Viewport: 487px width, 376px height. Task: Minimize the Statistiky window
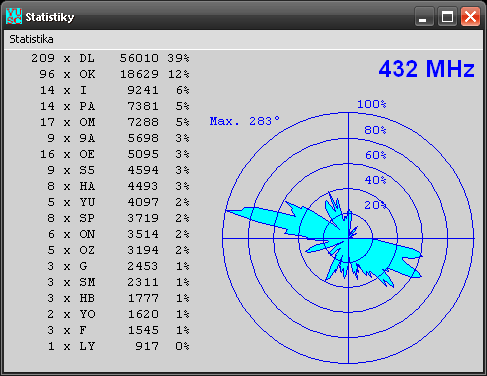424,16
